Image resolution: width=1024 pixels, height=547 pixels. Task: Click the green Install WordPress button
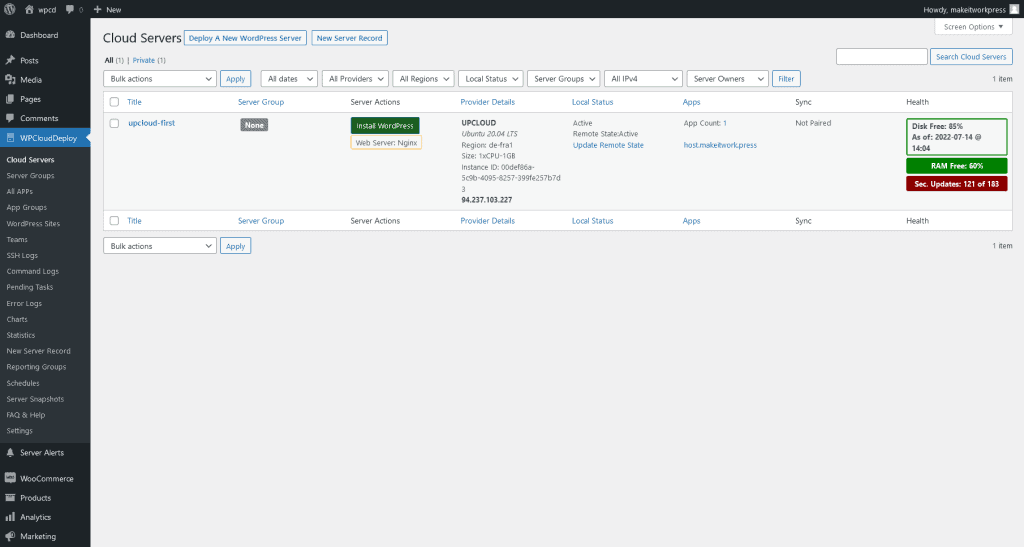385,125
